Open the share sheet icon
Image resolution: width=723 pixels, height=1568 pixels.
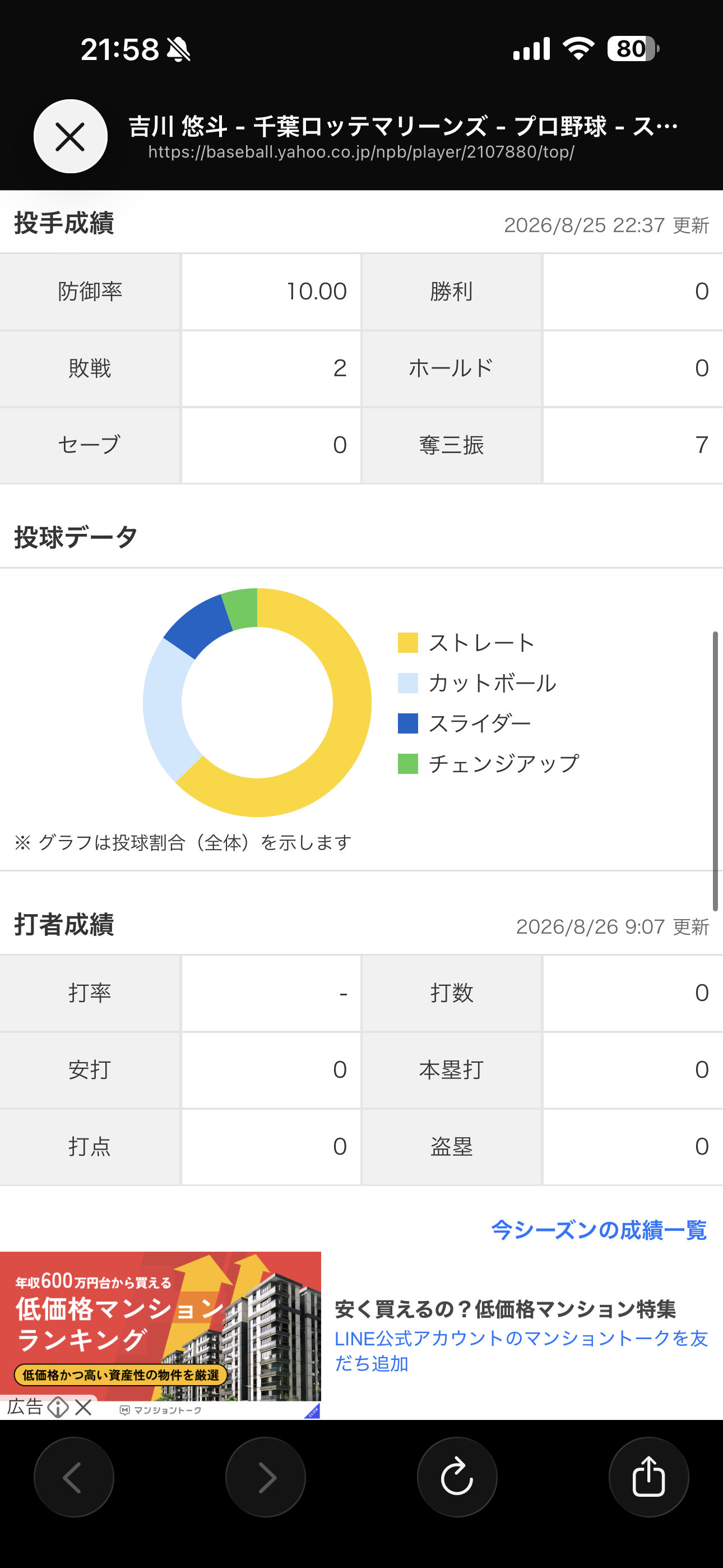649,1477
